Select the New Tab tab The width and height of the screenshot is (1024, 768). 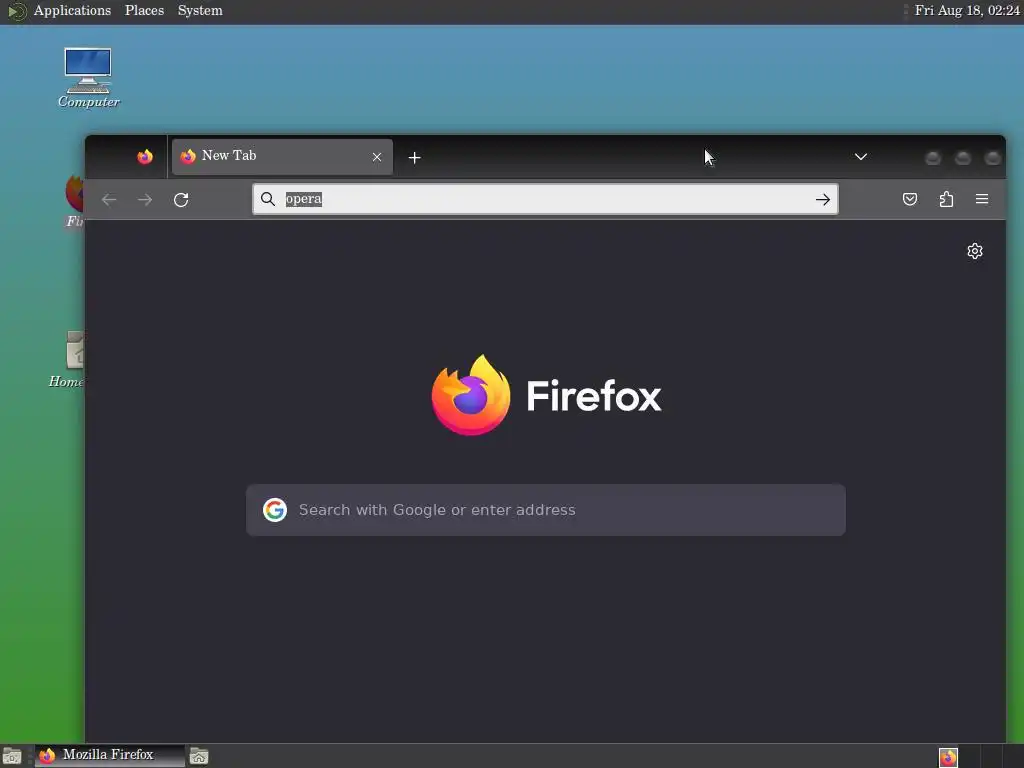282,157
